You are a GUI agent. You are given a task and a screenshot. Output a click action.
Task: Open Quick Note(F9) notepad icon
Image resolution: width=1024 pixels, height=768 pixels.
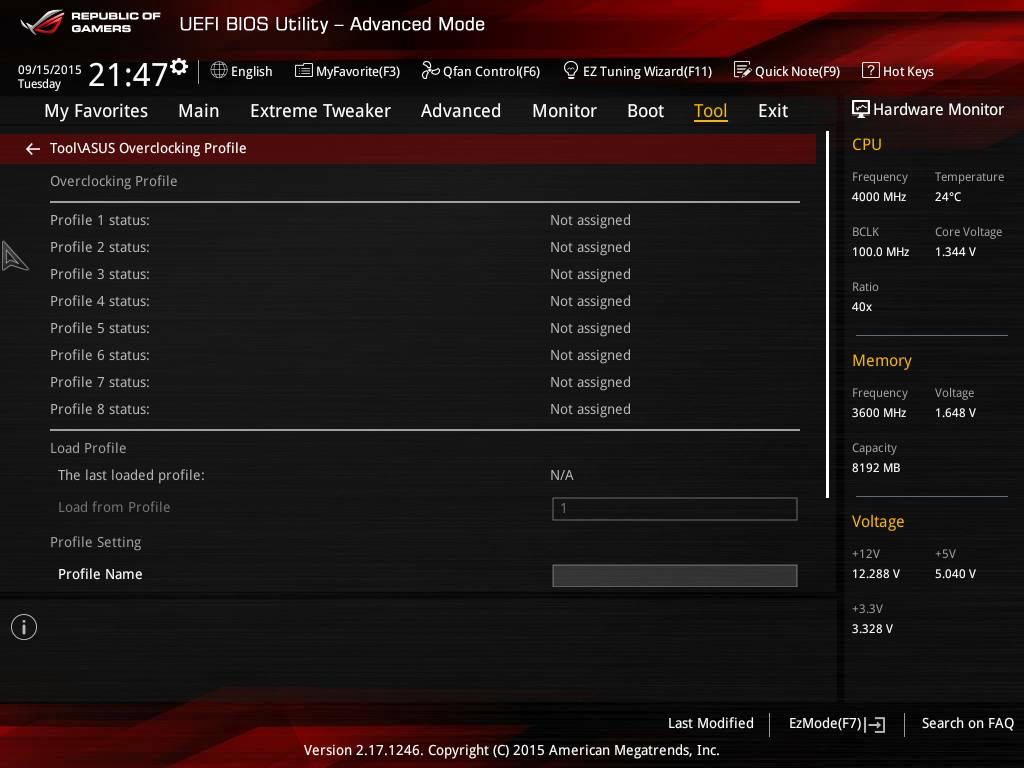pyautogui.click(x=743, y=70)
